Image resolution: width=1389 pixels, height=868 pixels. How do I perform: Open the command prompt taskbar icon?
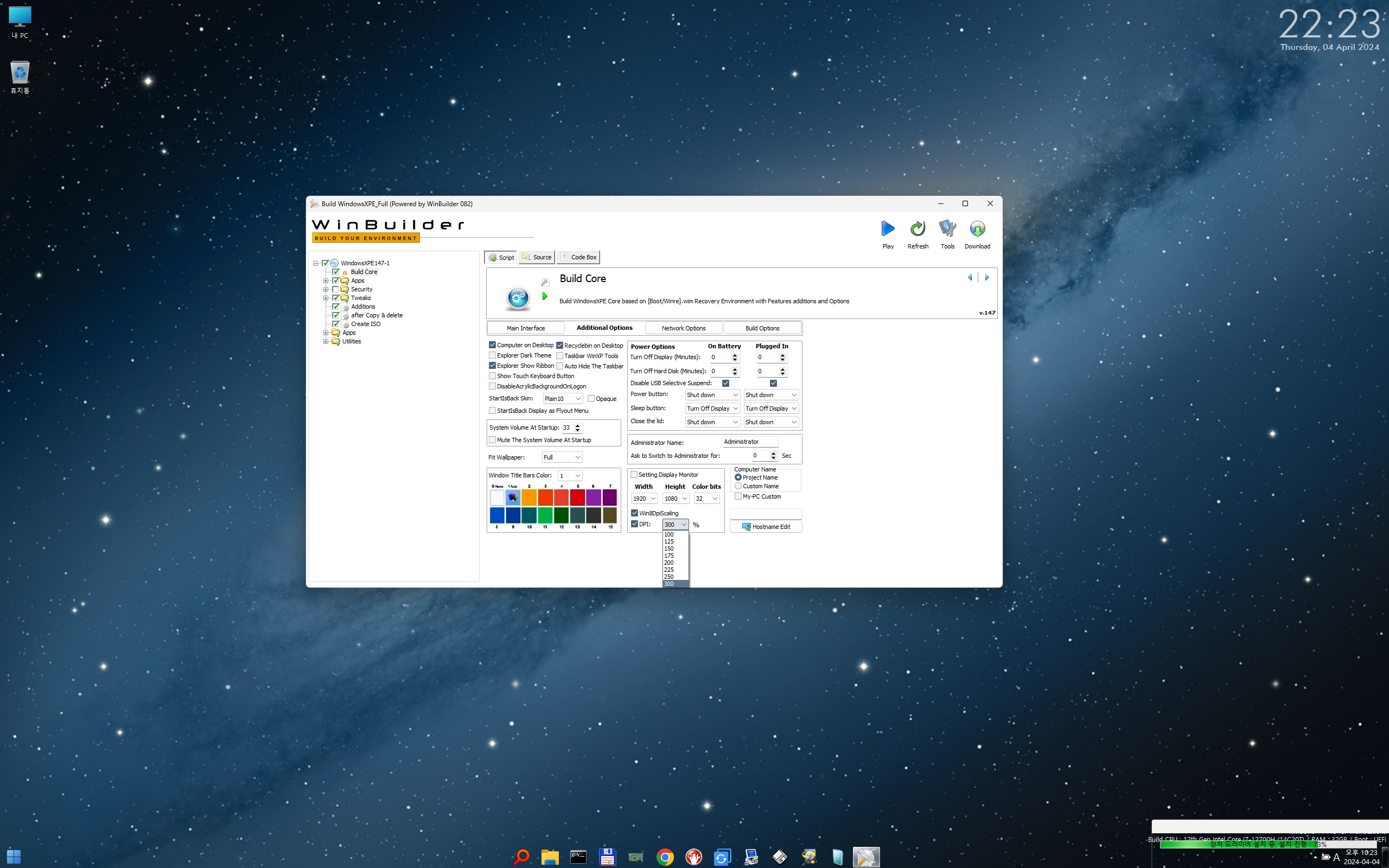point(578,857)
